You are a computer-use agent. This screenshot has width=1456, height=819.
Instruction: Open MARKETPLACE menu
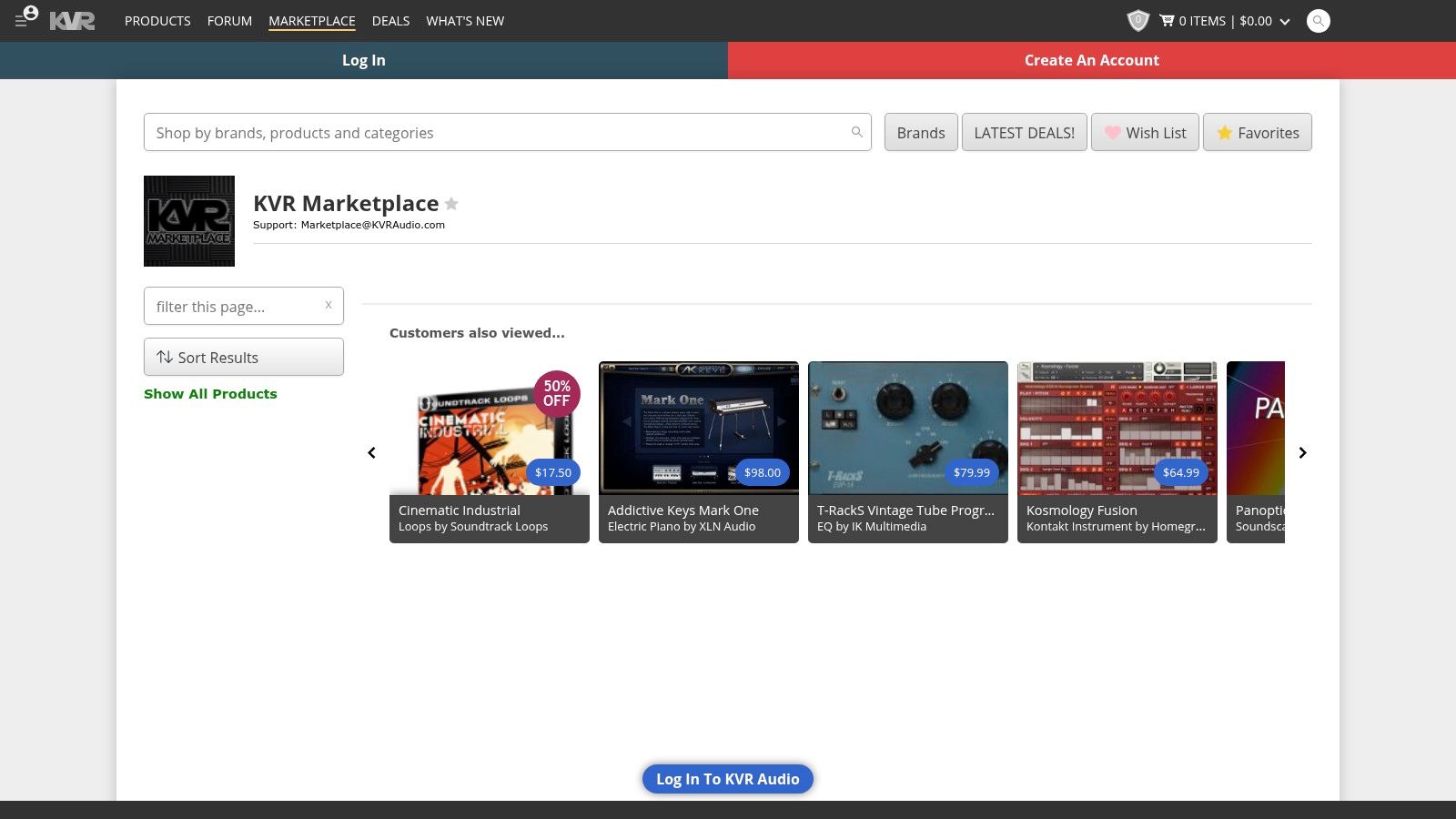coord(312,21)
